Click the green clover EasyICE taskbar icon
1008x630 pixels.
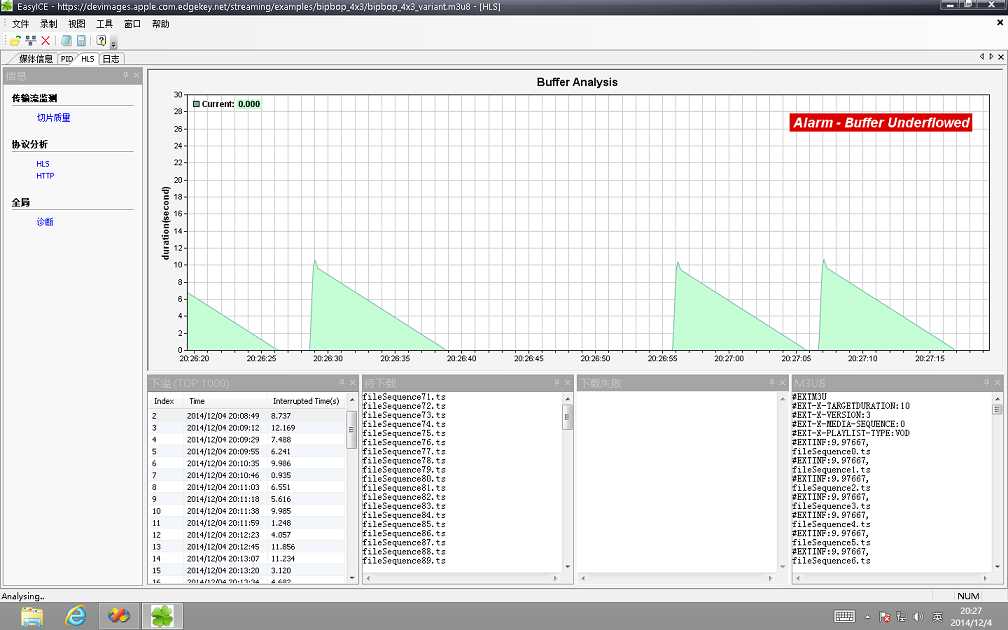[x=163, y=616]
